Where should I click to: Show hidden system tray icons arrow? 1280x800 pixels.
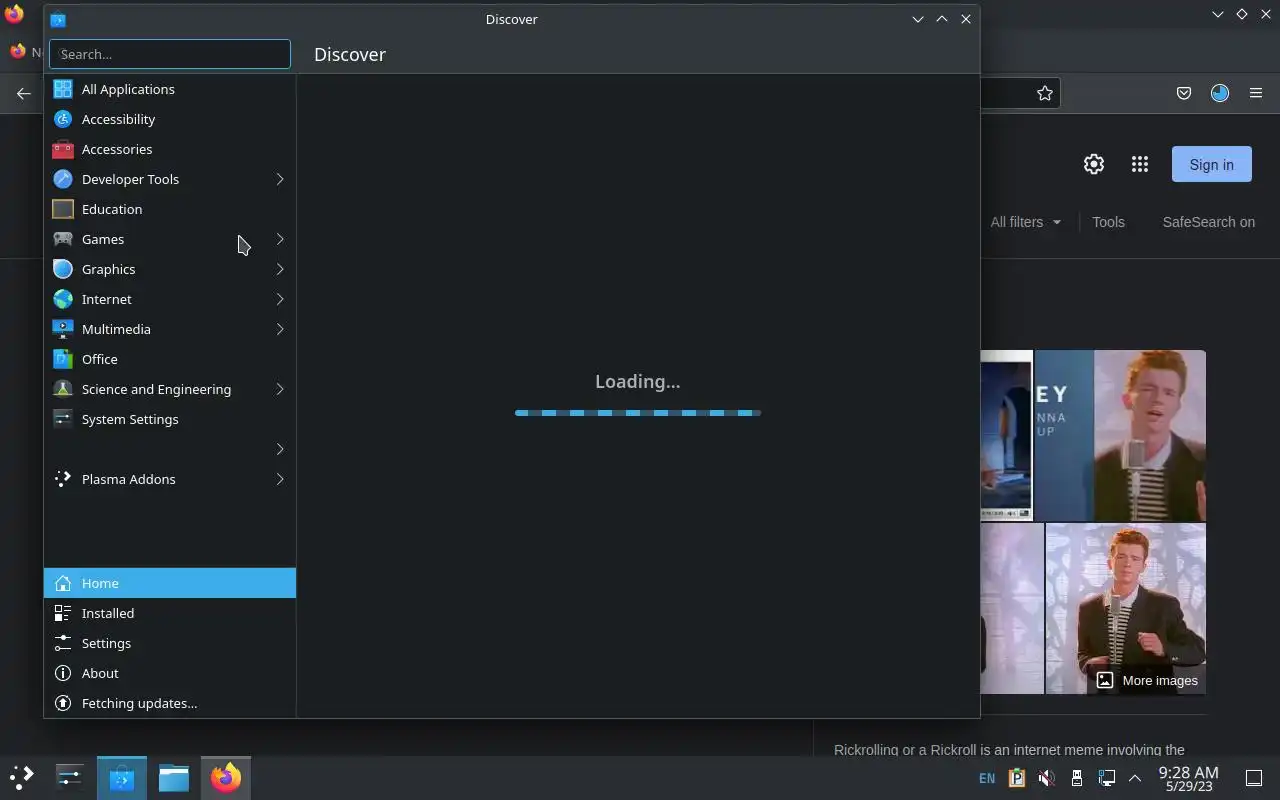pyautogui.click(x=1135, y=778)
